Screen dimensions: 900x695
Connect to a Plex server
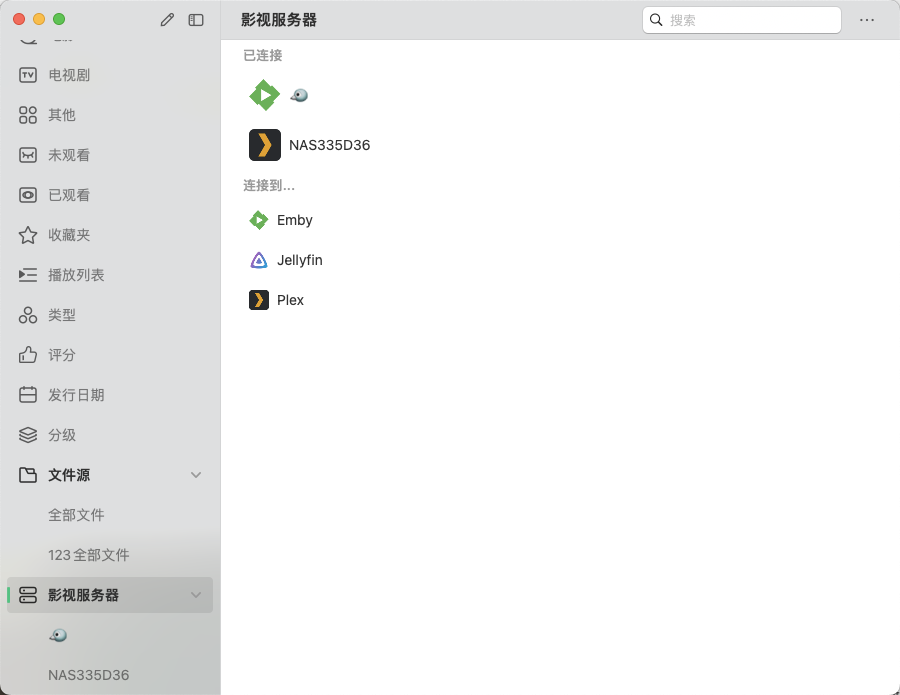pos(290,300)
